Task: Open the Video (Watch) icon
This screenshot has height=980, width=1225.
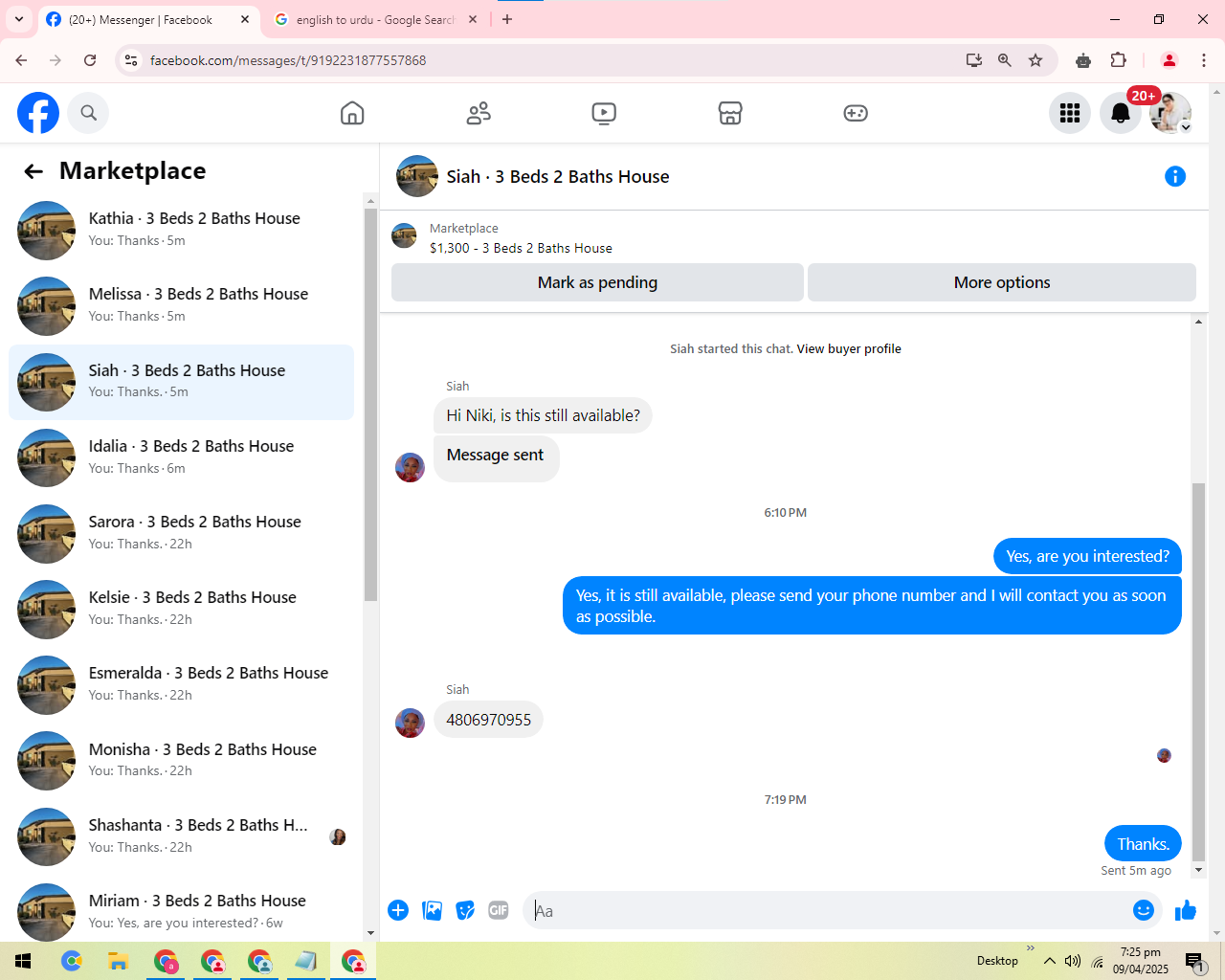Action: [604, 113]
